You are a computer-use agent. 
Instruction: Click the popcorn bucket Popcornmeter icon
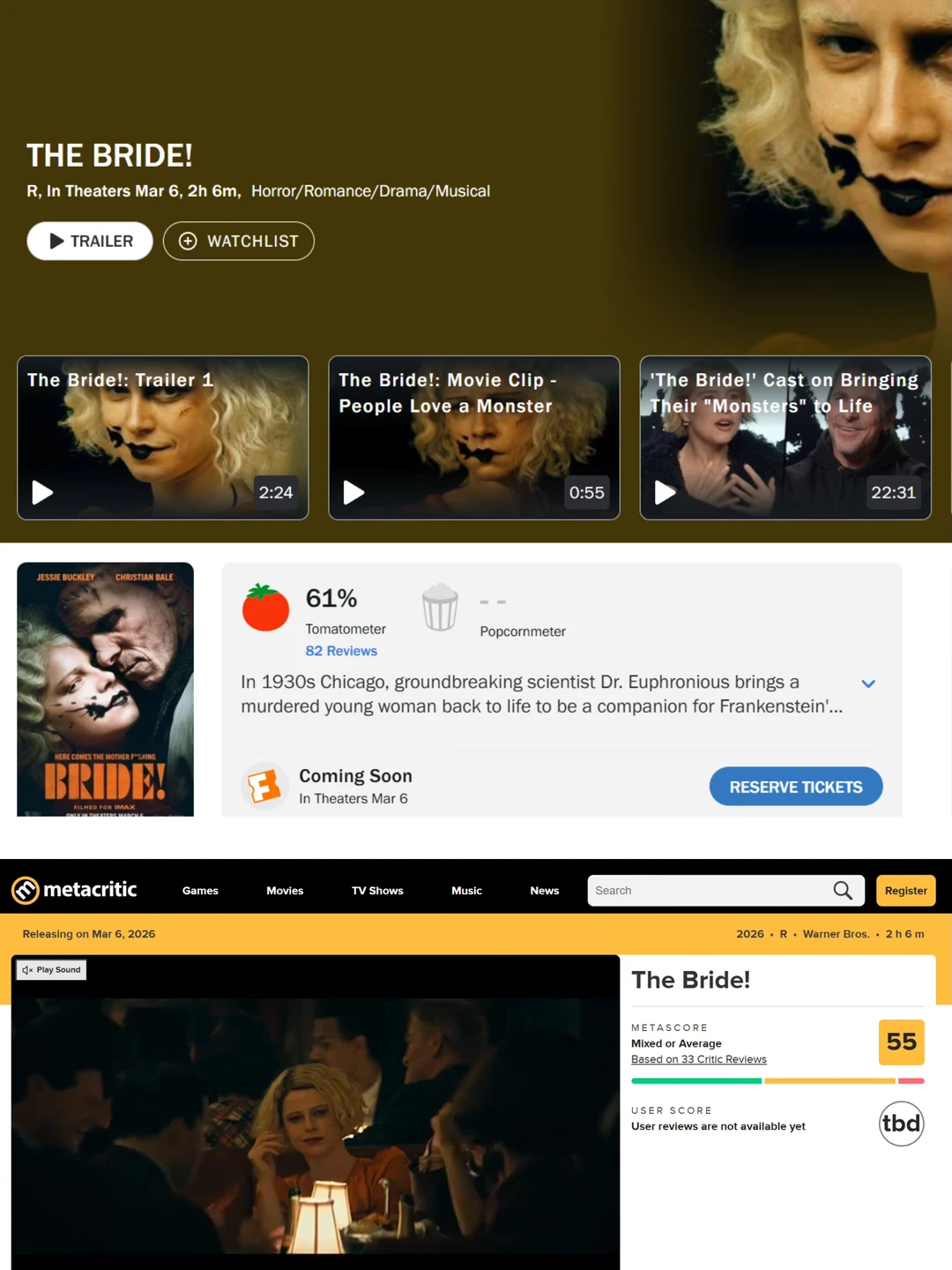[440, 608]
